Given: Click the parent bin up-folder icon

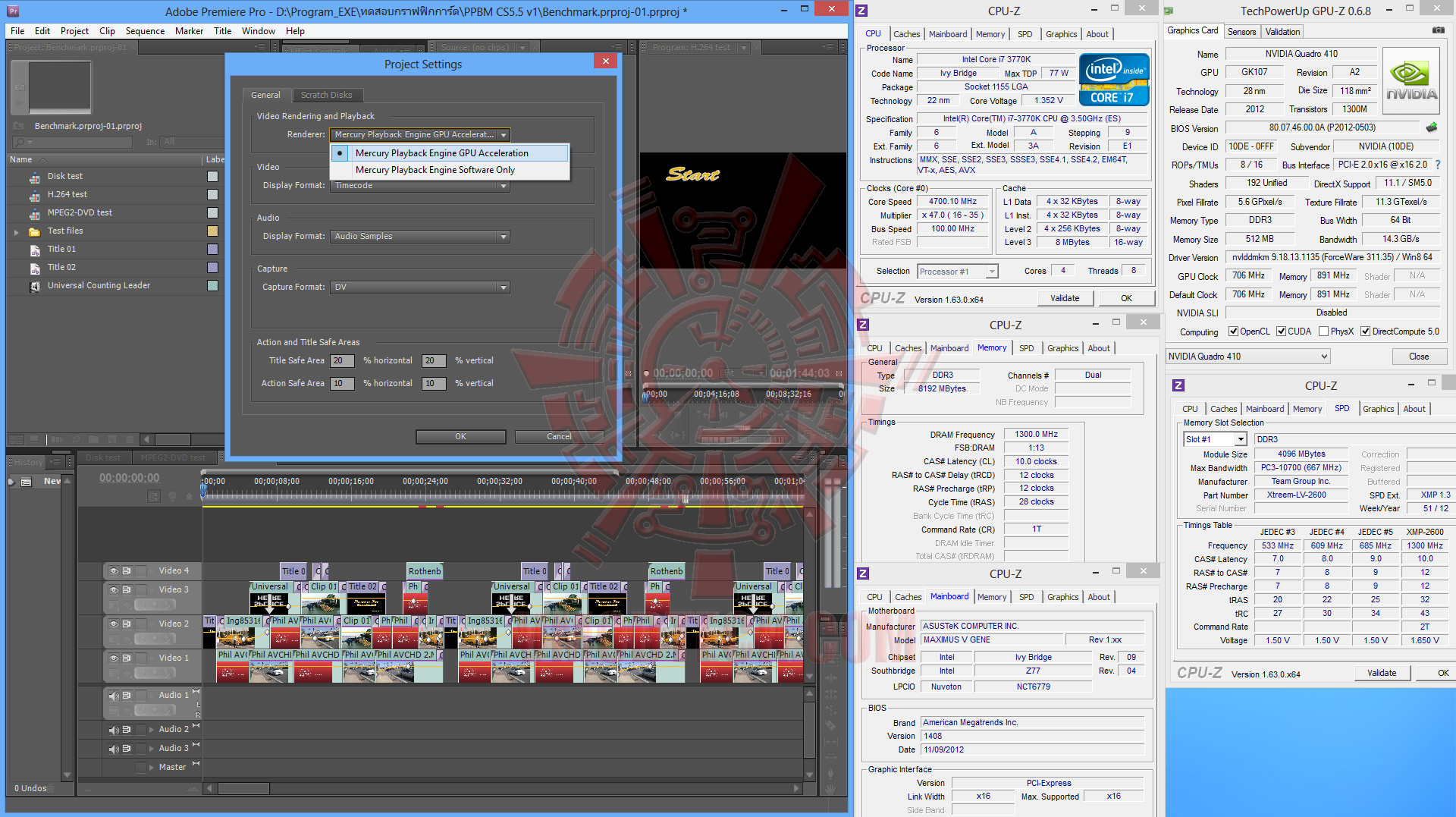Looking at the screenshot, I should [19, 126].
